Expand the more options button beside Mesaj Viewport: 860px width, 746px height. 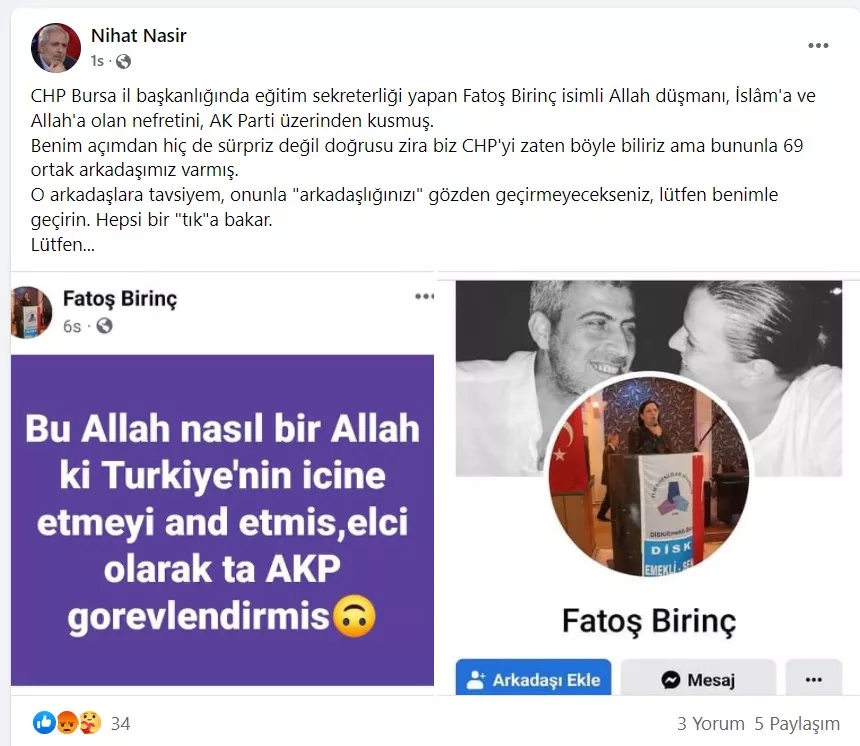pyautogui.click(x=813, y=679)
